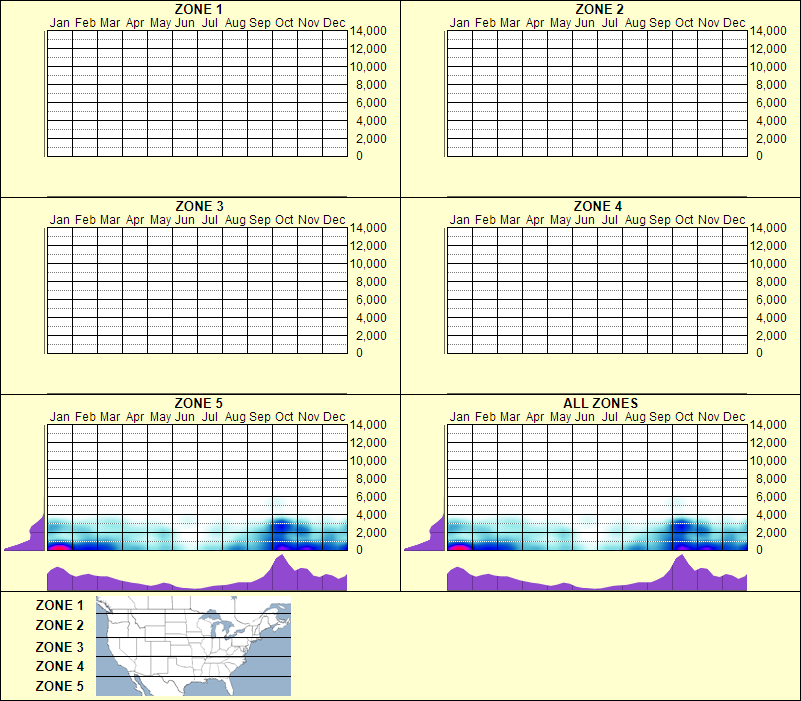The width and height of the screenshot is (801, 701).
Task: Click the Jan label on ZONE 5 chart
Action: pos(60,415)
